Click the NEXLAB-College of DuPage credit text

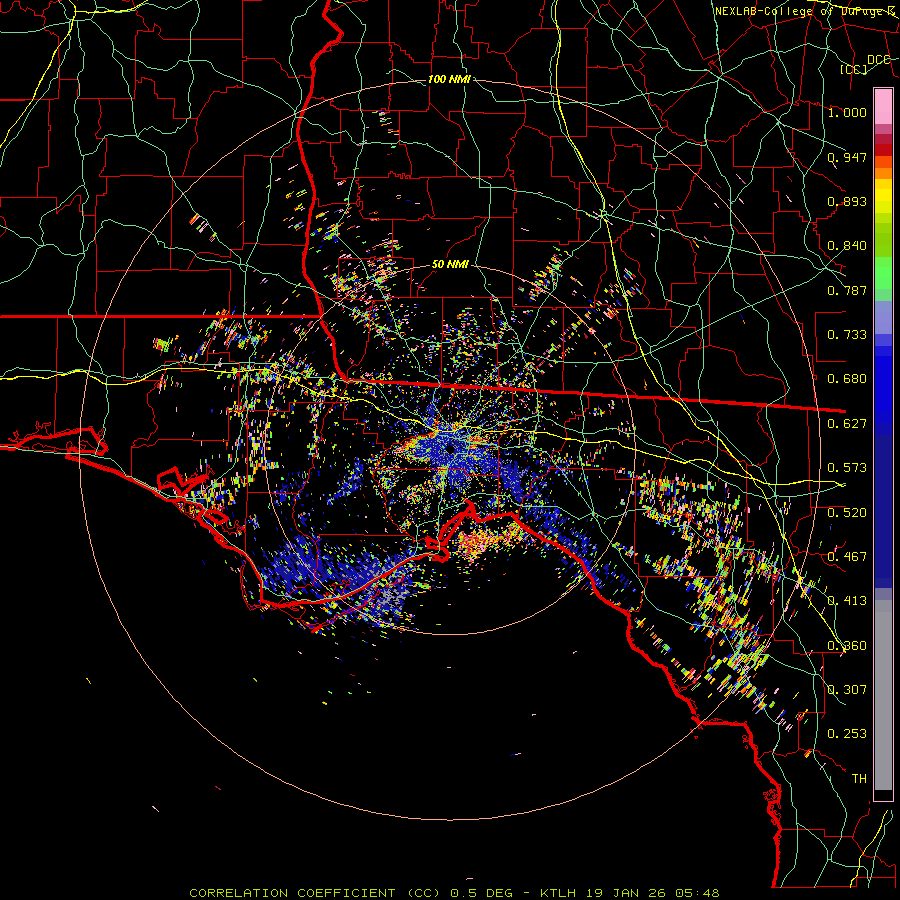[806, 11]
